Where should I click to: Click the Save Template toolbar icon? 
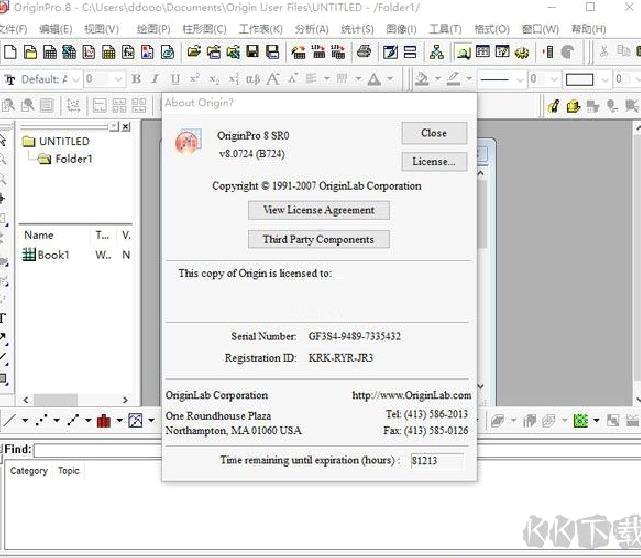tap(272, 52)
